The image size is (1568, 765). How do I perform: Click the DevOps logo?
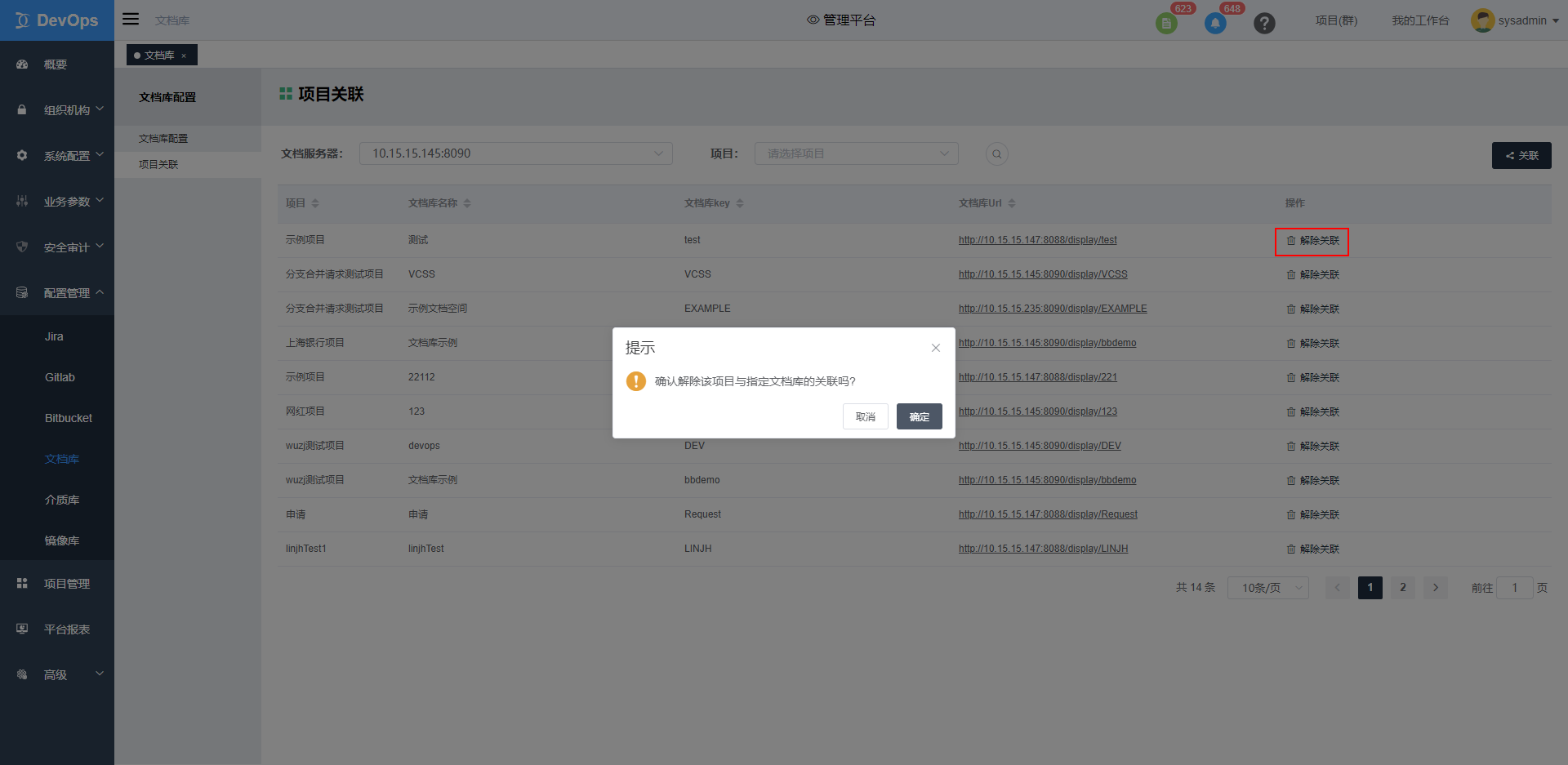coord(57,20)
